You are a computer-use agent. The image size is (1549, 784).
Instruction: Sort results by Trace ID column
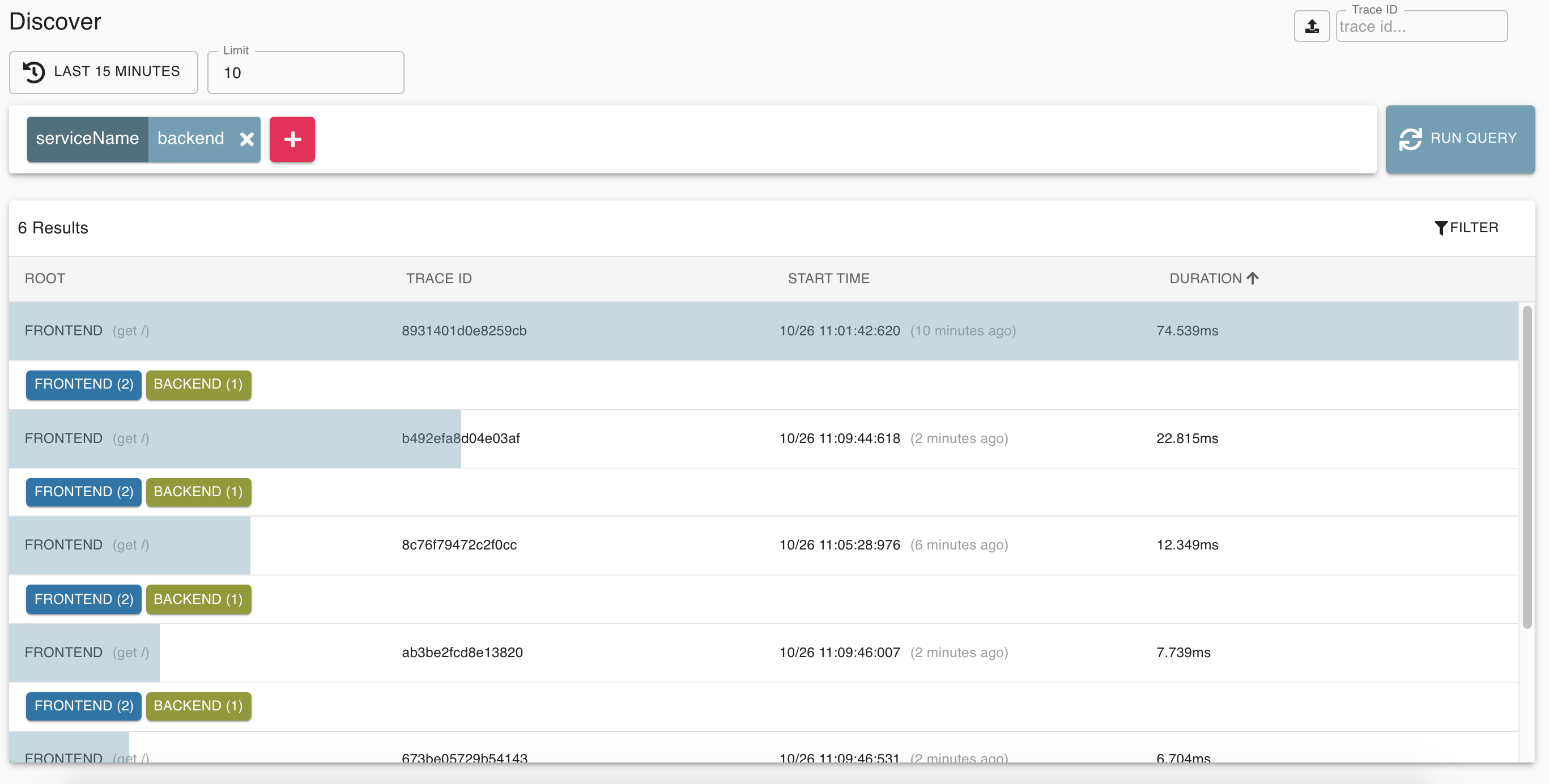439,278
